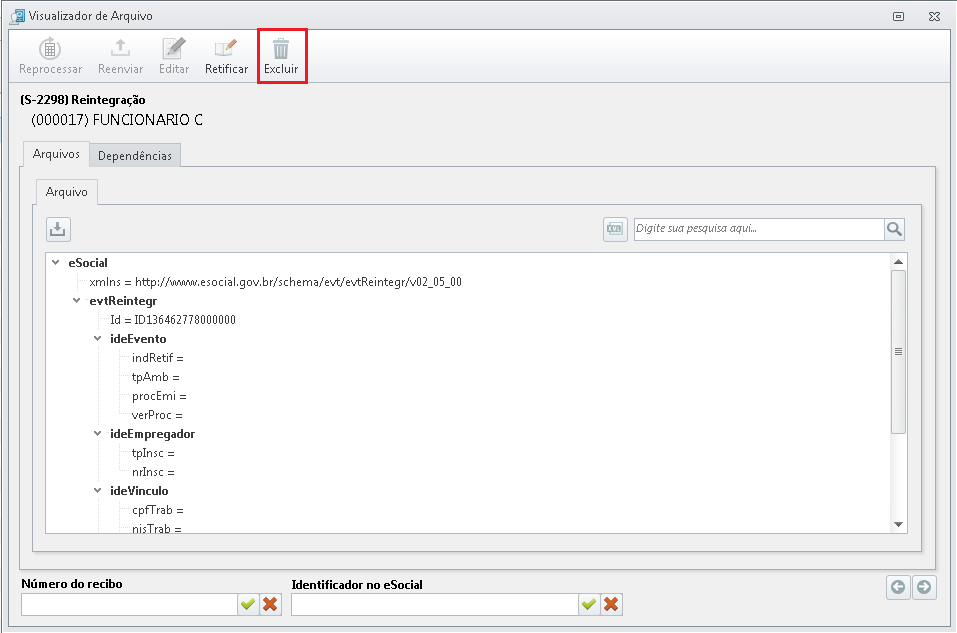The image size is (957, 633).
Task: Close the Visualizador de Arquivo window
Action: [934, 16]
